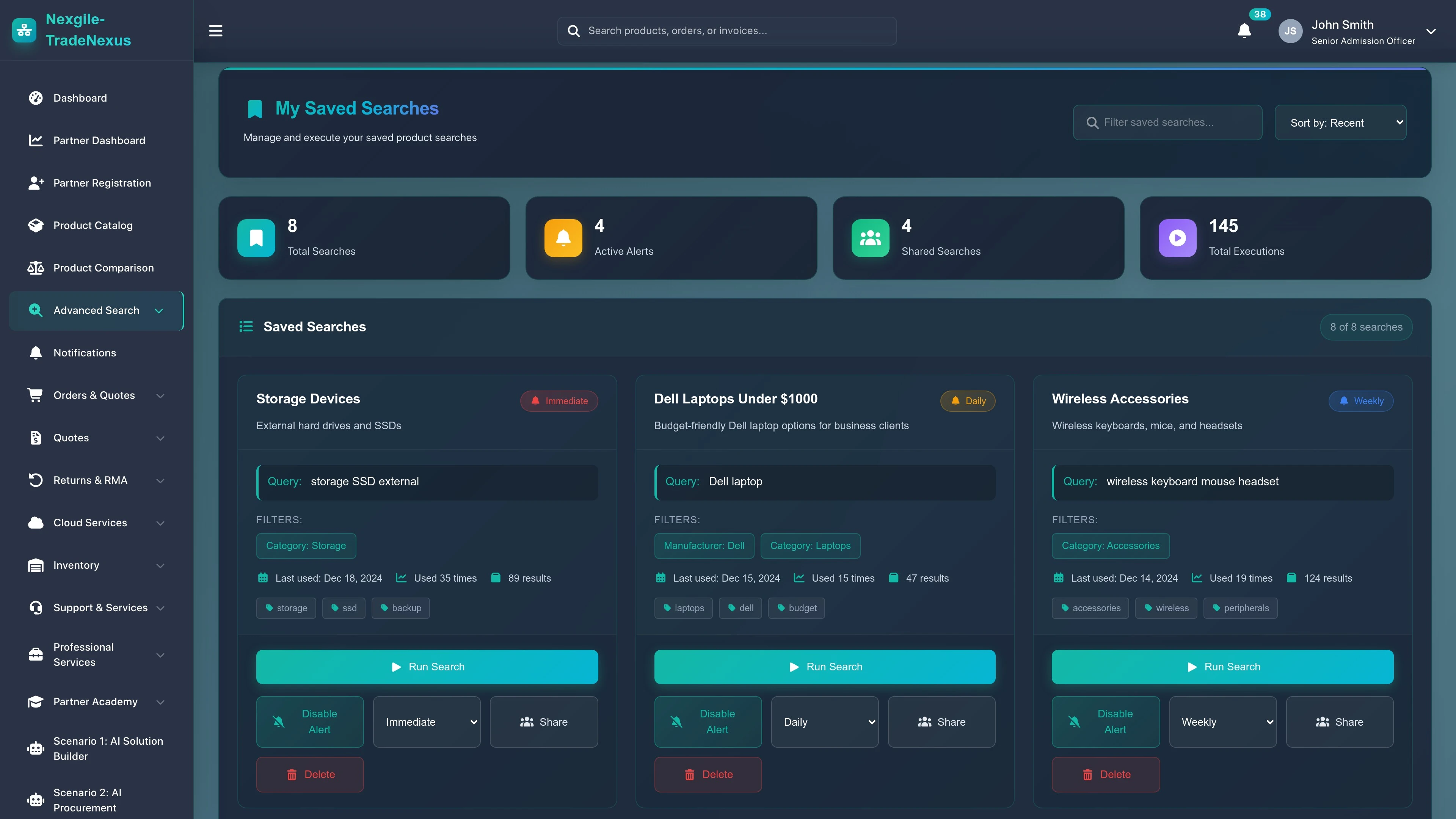Click the bookmark icon on Total Searches card

point(256,237)
